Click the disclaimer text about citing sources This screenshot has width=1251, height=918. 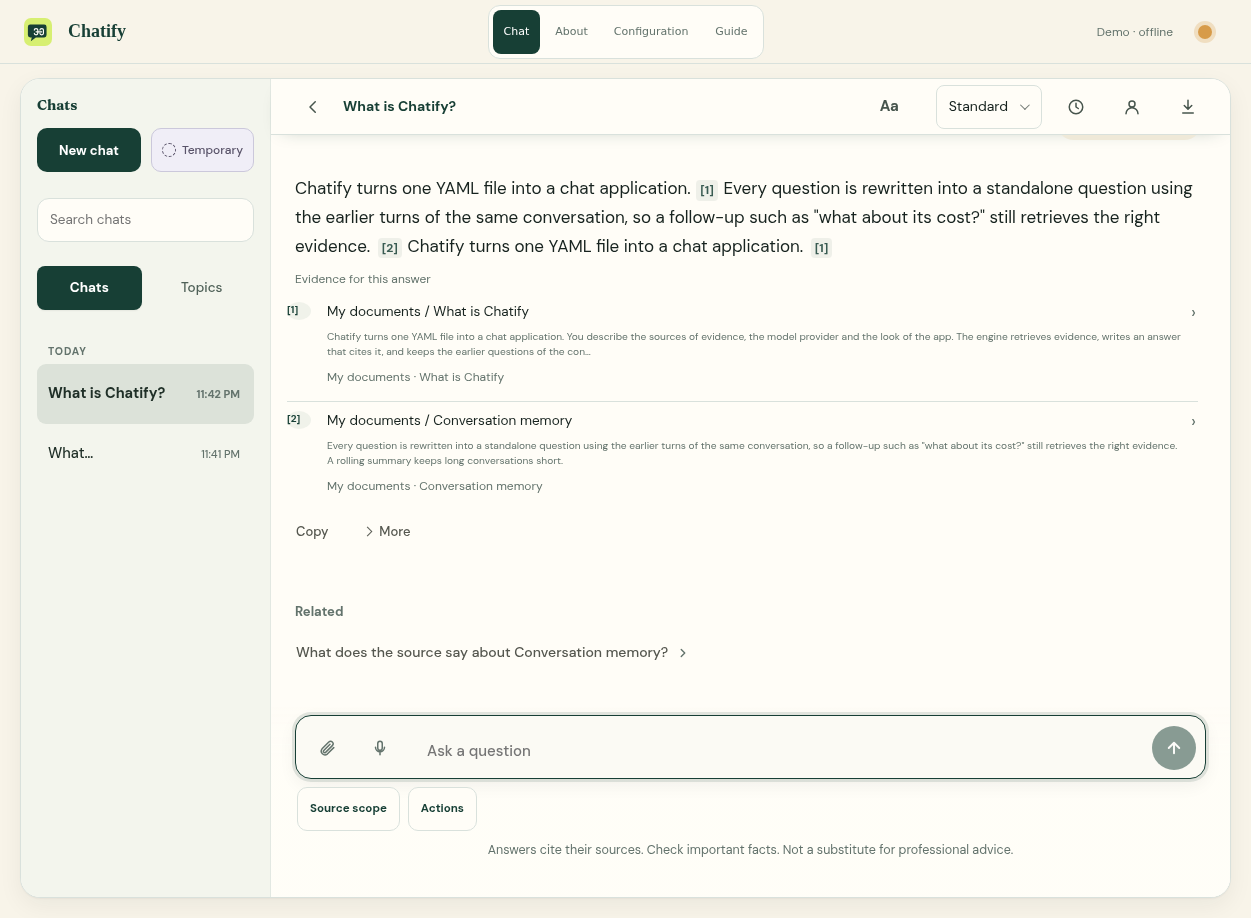750,850
